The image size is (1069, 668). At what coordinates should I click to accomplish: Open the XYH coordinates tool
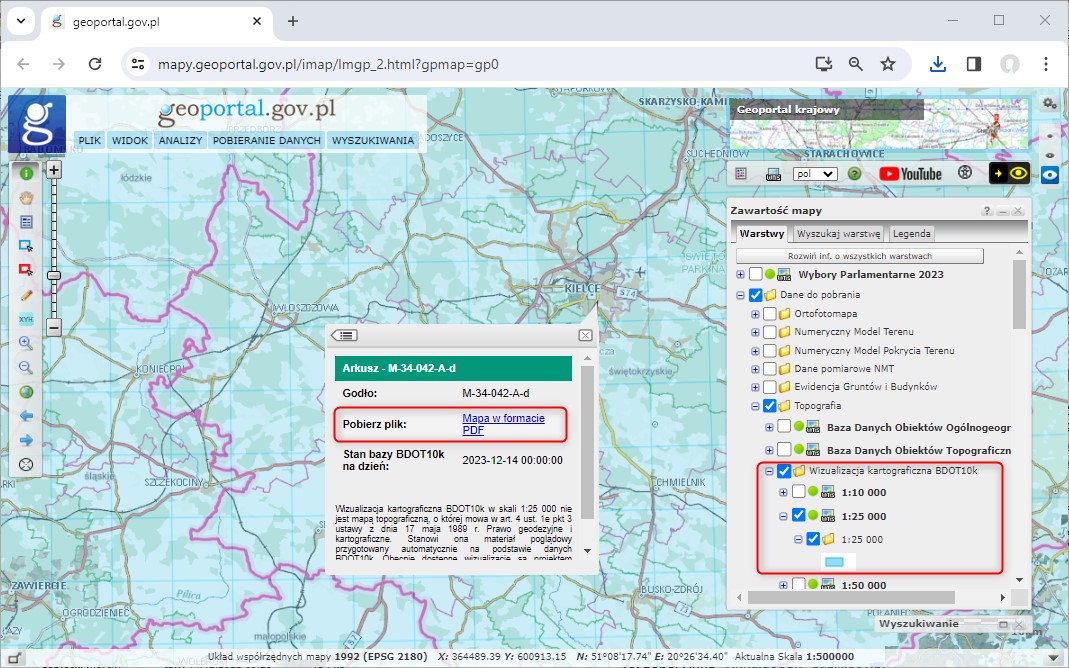26,319
